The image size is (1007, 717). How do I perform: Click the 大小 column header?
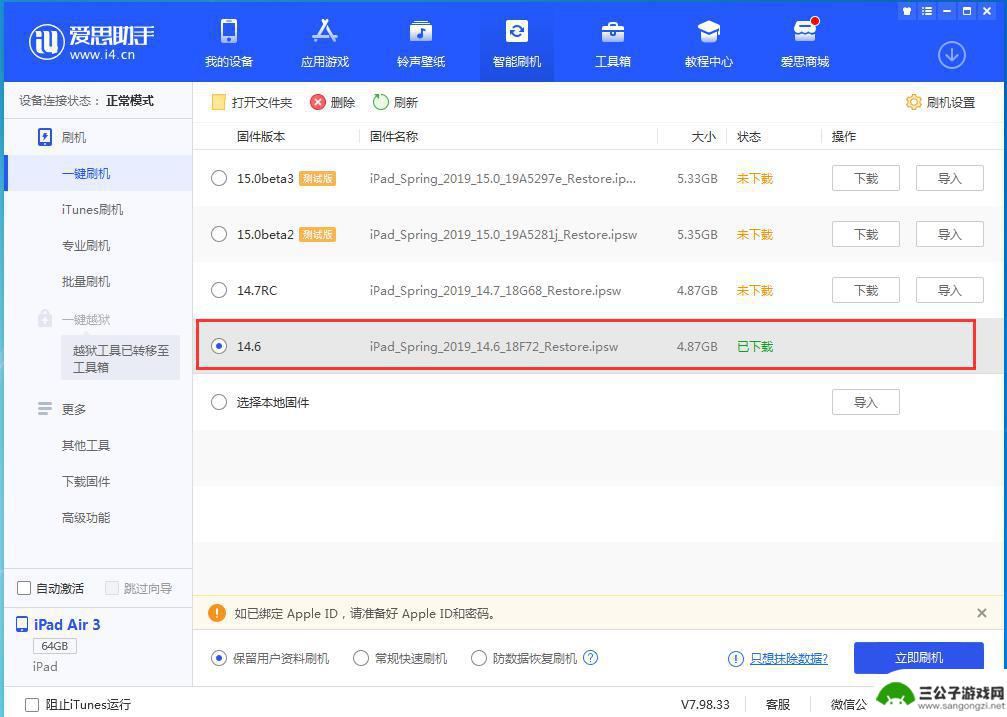704,136
